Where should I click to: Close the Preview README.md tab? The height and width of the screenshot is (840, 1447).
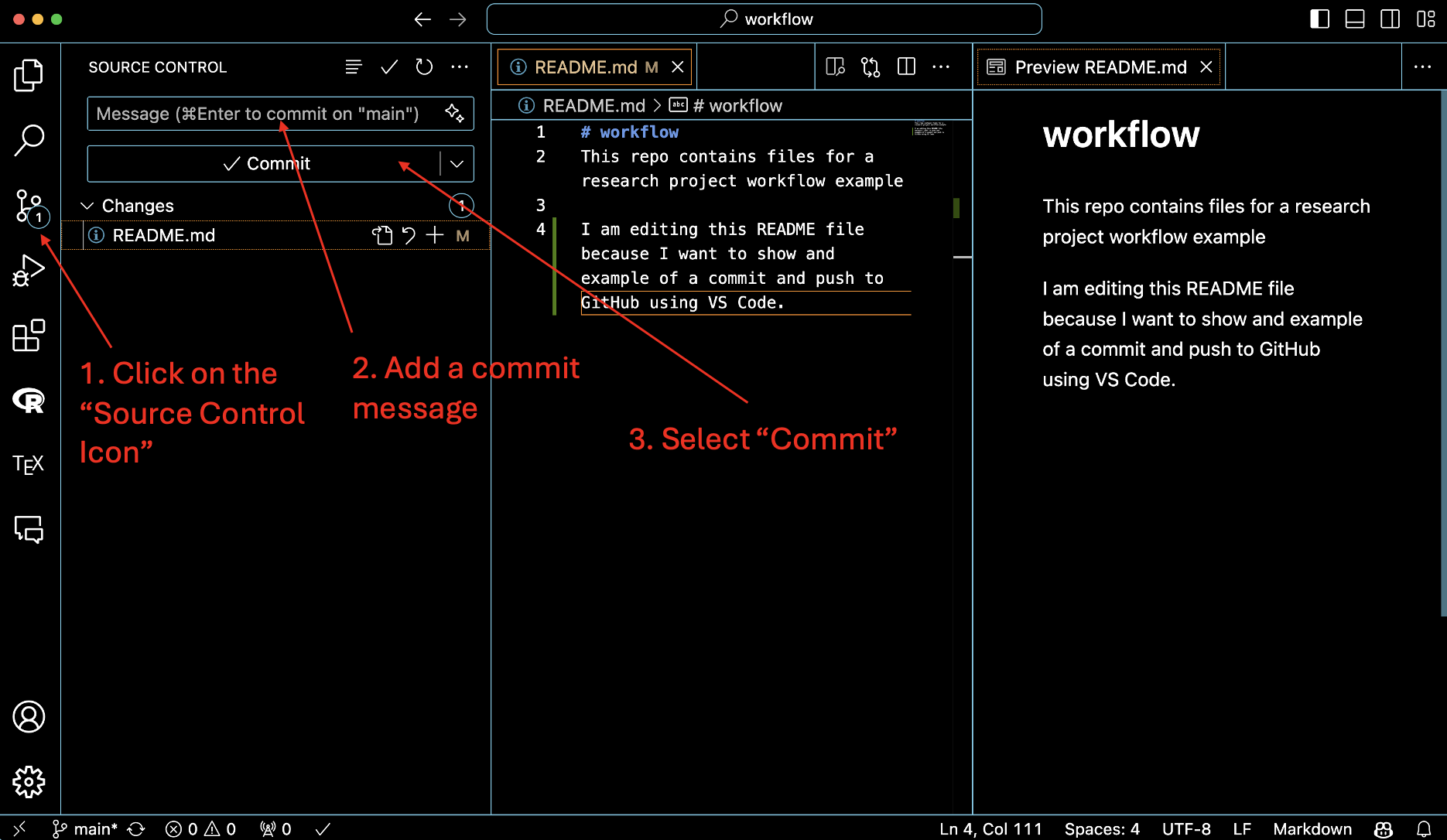(1206, 67)
